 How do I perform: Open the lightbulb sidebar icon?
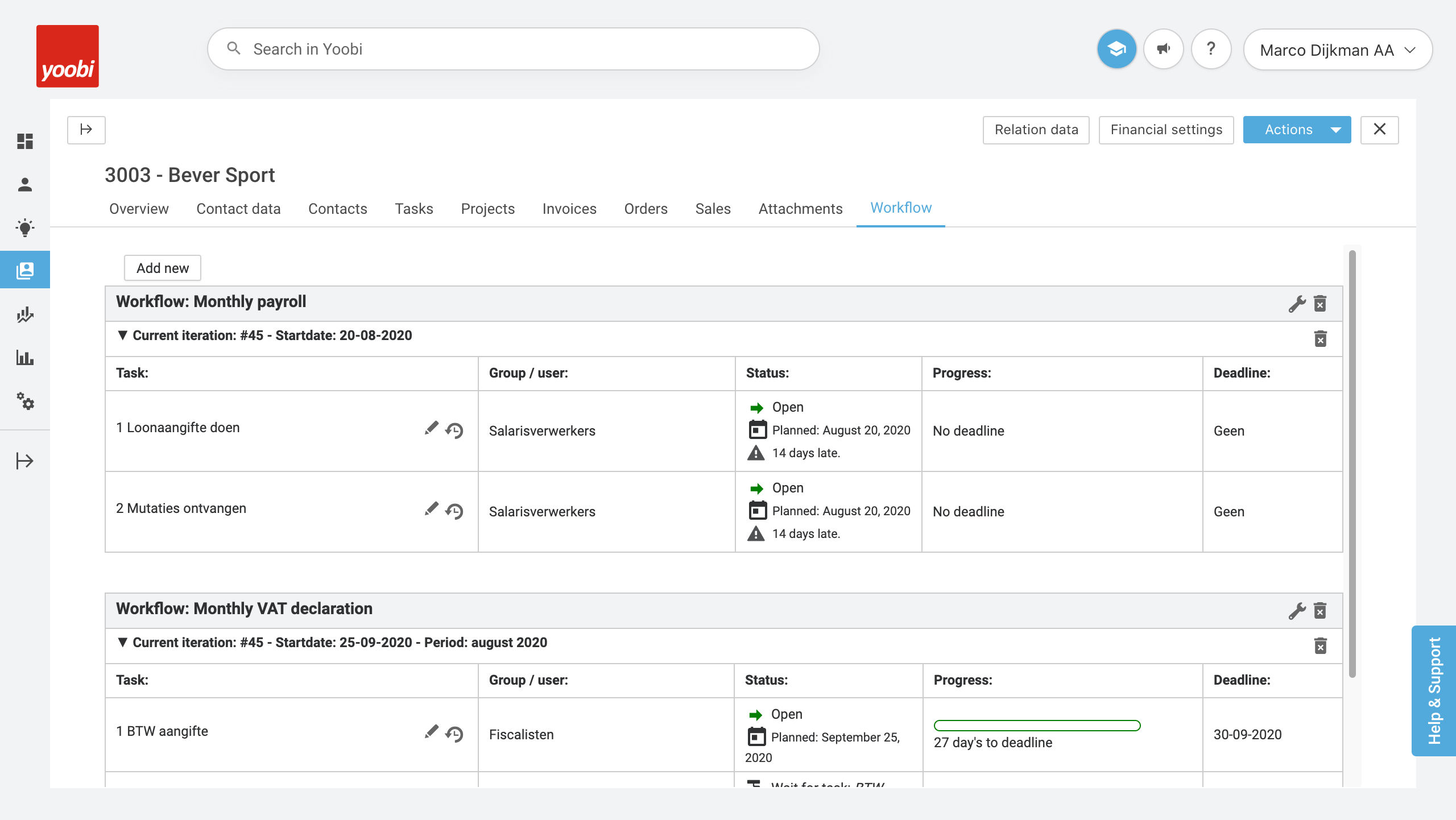[25, 228]
